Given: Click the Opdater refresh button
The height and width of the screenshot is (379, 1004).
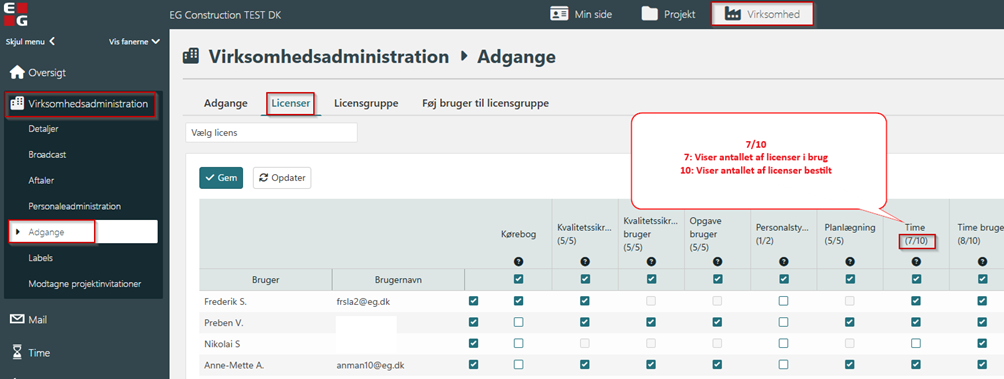Looking at the screenshot, I should click(x=282, y=178).
